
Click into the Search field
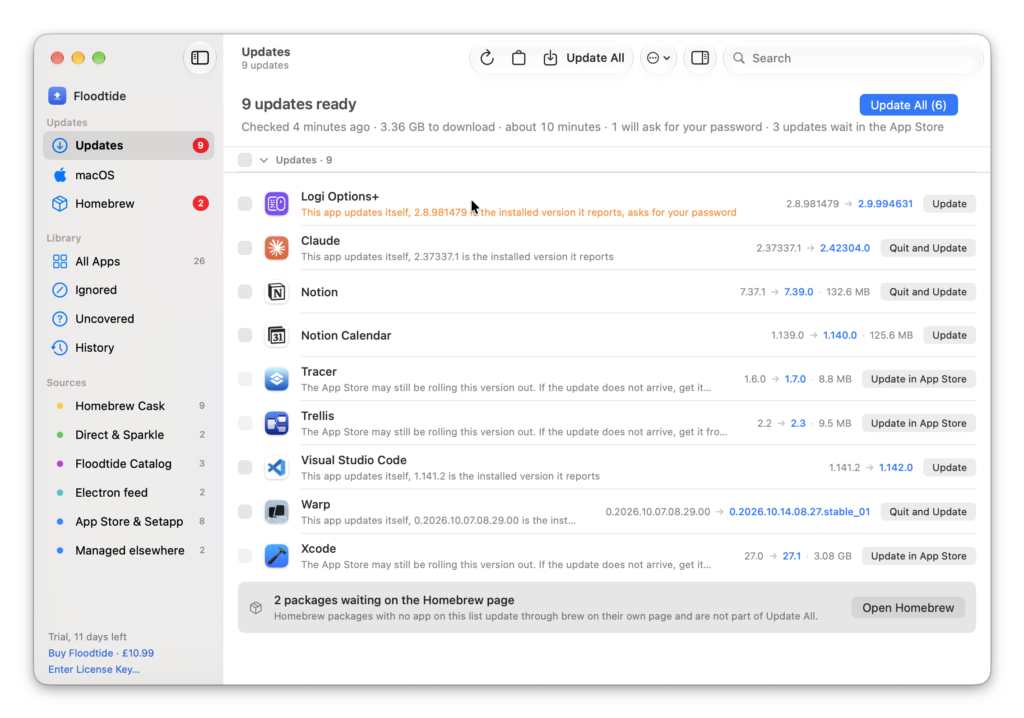(x=854, y=58)
